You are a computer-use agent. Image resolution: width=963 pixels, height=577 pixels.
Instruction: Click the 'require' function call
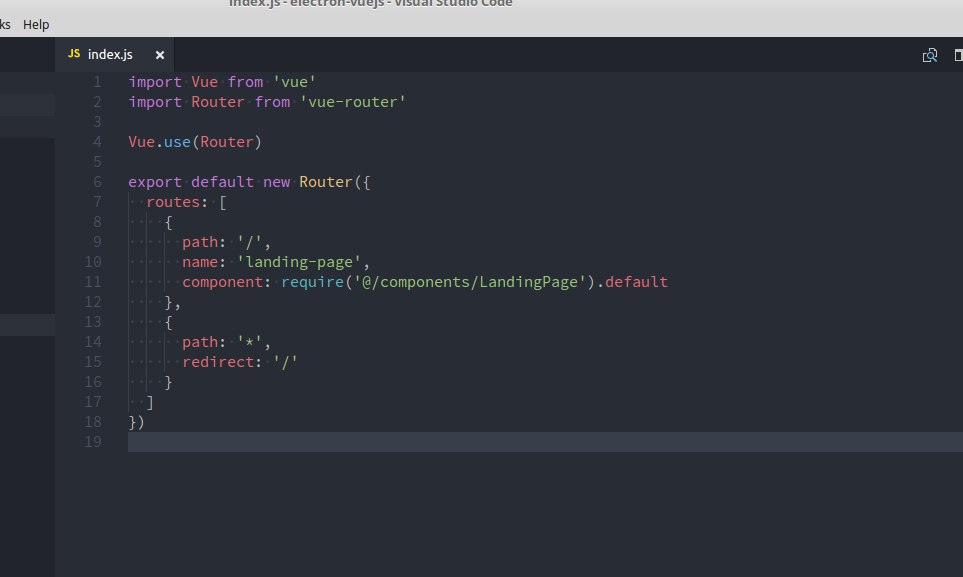(313, 282)
